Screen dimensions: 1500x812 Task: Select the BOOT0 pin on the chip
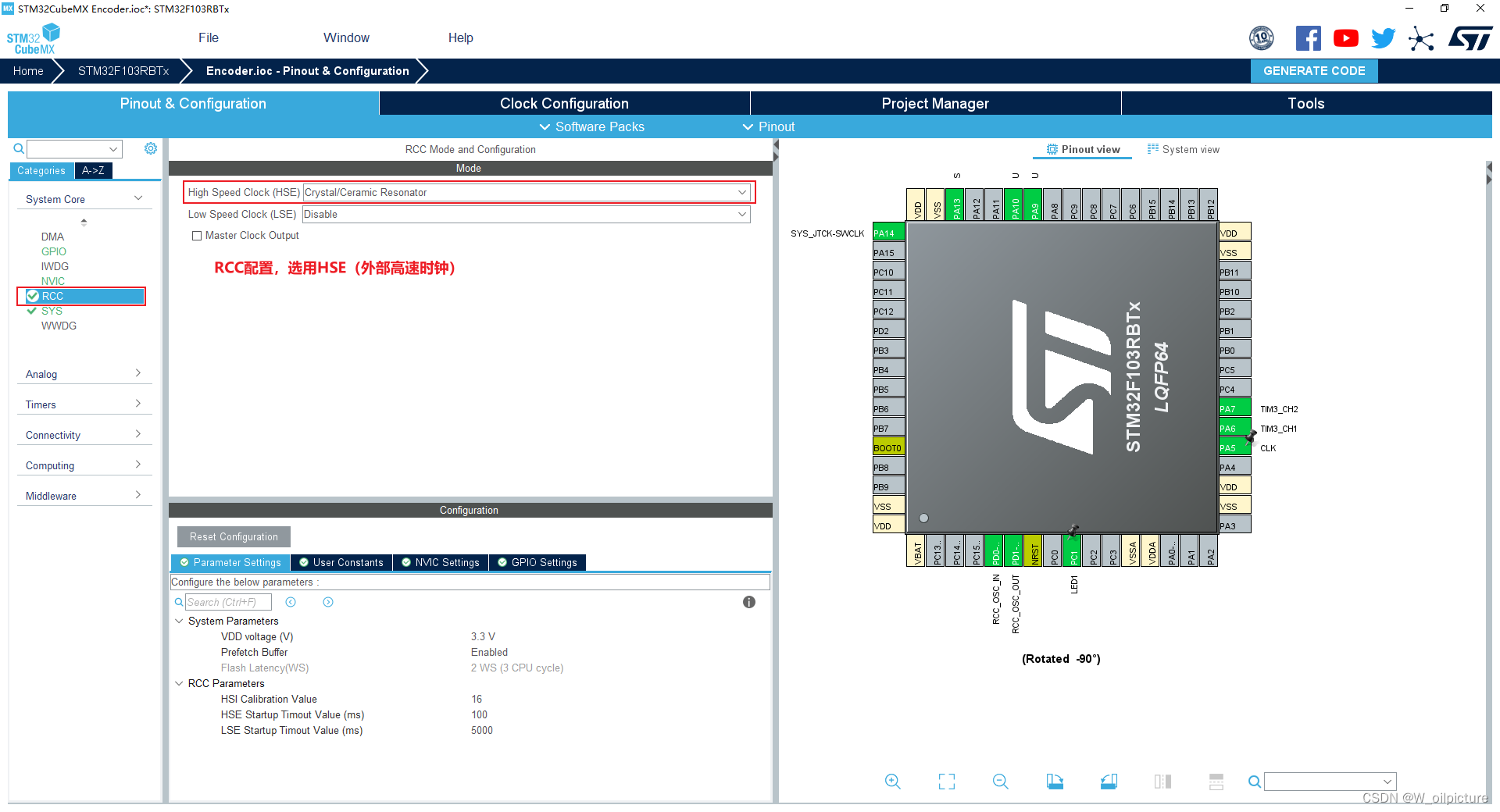888,447
